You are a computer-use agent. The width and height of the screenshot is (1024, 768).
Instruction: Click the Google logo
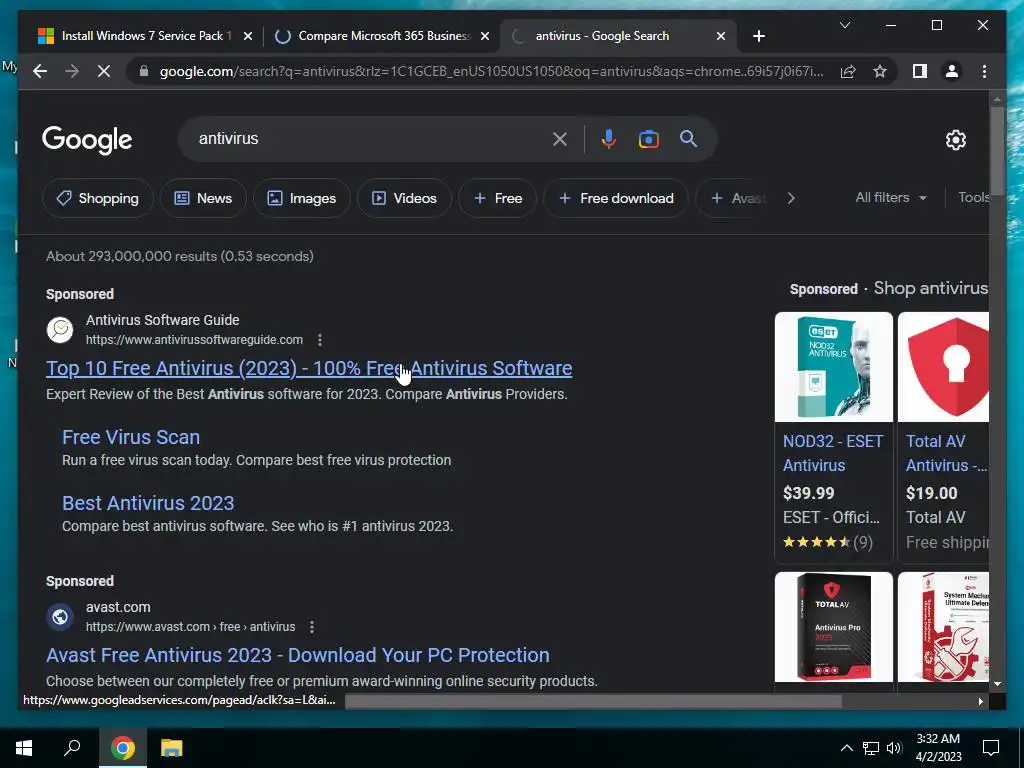tap(87, 140)
